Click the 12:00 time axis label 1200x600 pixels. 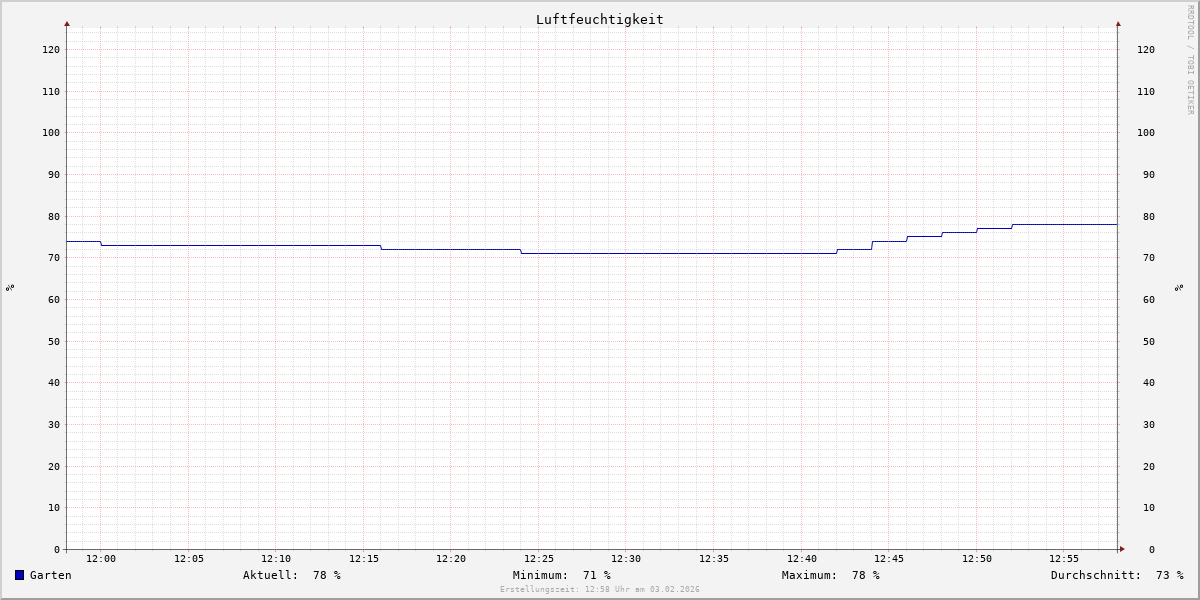101,559
